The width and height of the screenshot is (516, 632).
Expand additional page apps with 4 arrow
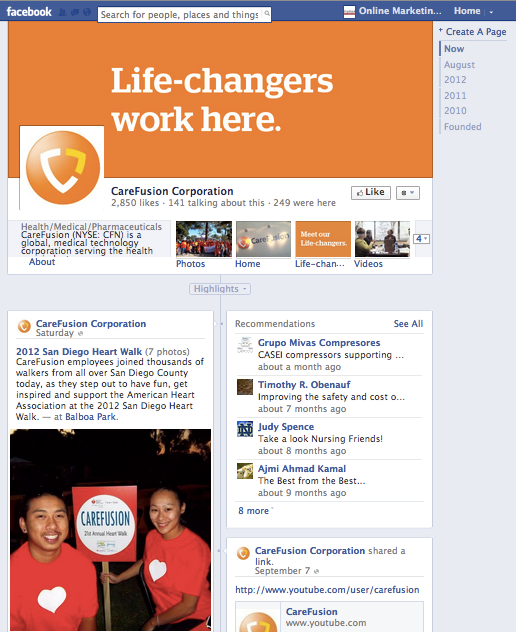pyautogui.click(x=422, y=239)
